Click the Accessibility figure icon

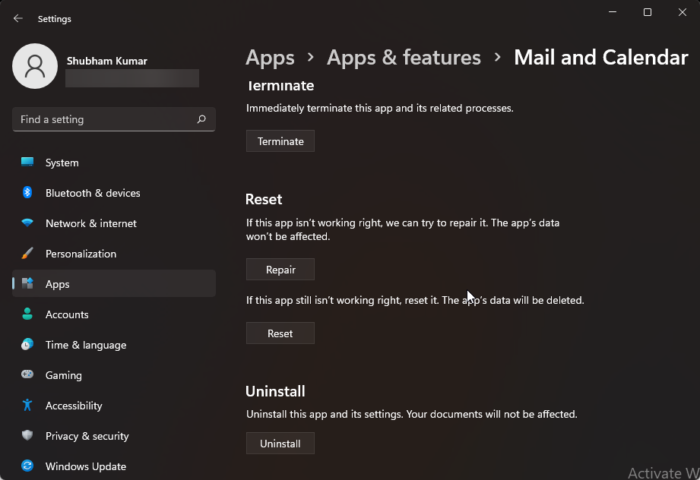(27, 405)
